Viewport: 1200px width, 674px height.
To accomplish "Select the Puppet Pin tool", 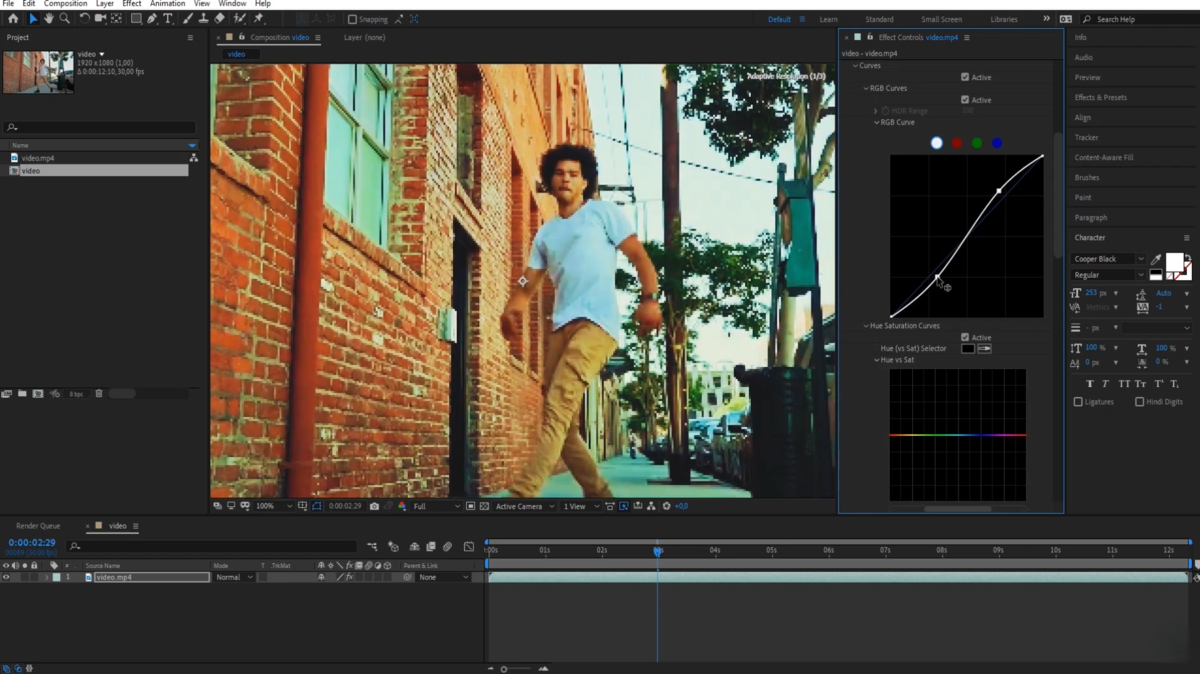I will (258, 19).
